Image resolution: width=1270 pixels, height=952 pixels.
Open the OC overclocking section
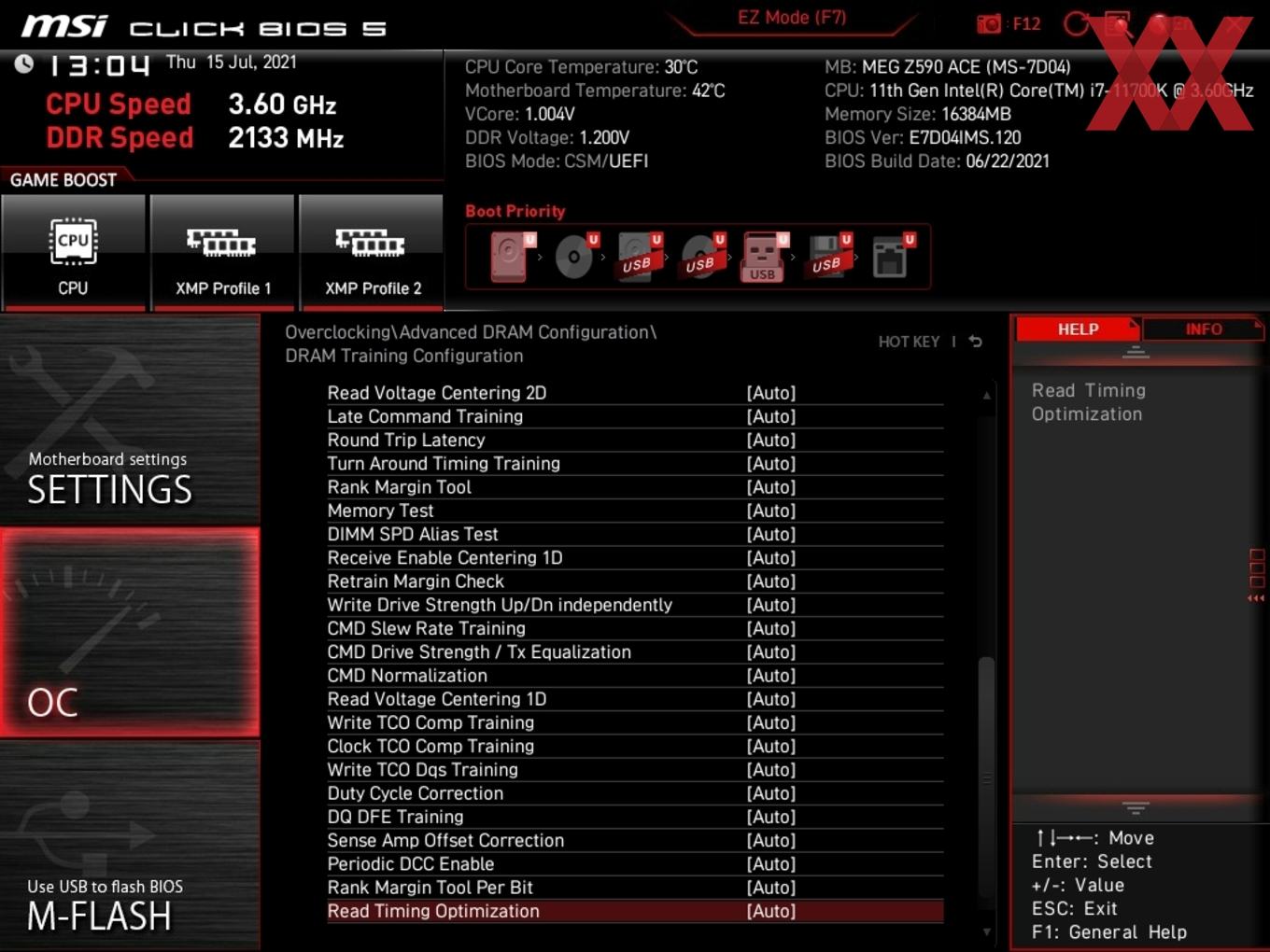click(x=130, y=632)
